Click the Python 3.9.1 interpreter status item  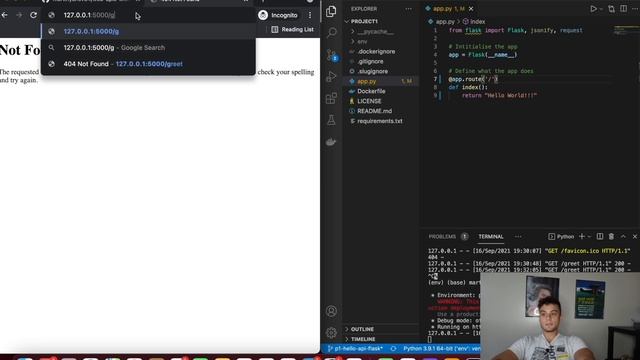pos(441,349)
